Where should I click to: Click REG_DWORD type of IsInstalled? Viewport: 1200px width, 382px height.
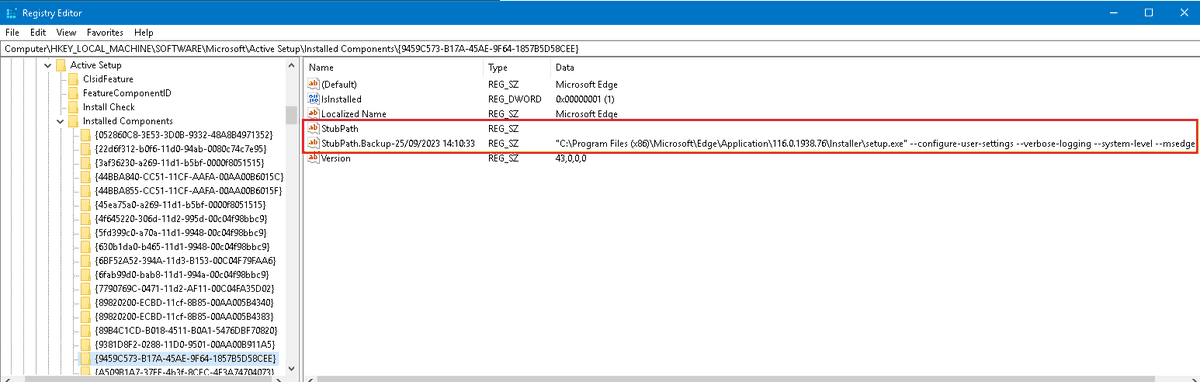515,99
